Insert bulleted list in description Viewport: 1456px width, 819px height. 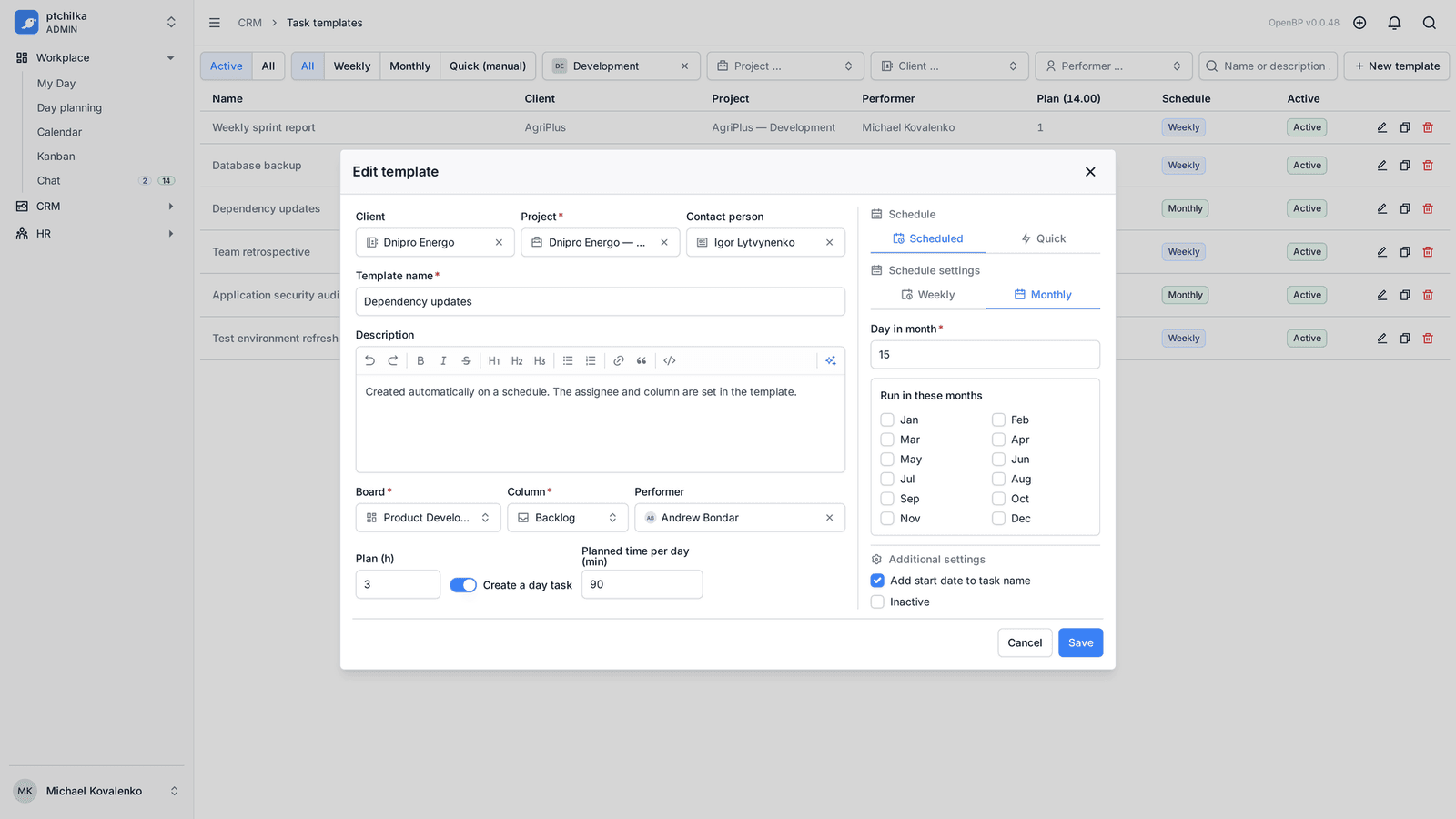click(568, 360)
